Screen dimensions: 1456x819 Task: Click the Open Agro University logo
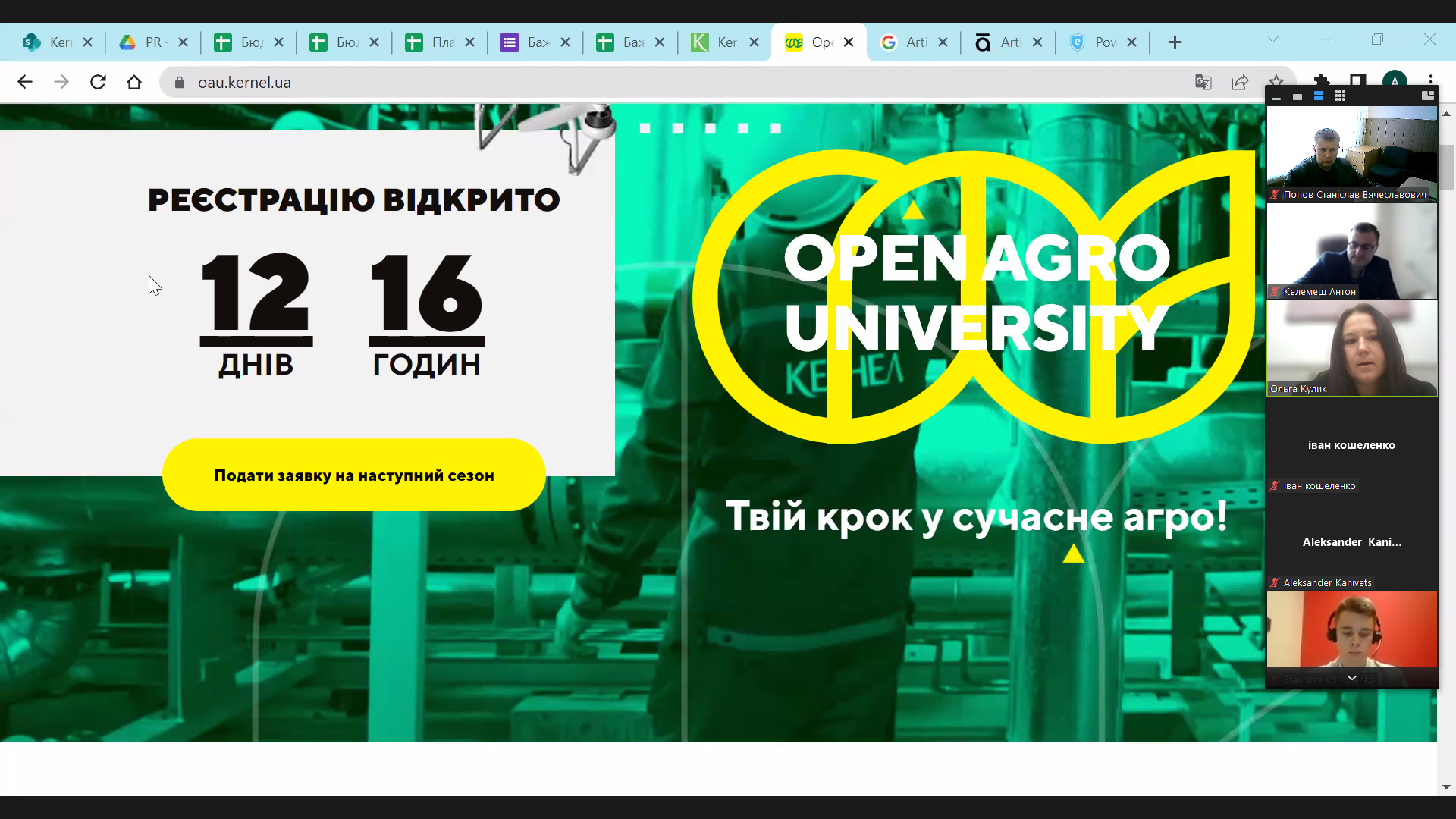click(x=974, y=297)
